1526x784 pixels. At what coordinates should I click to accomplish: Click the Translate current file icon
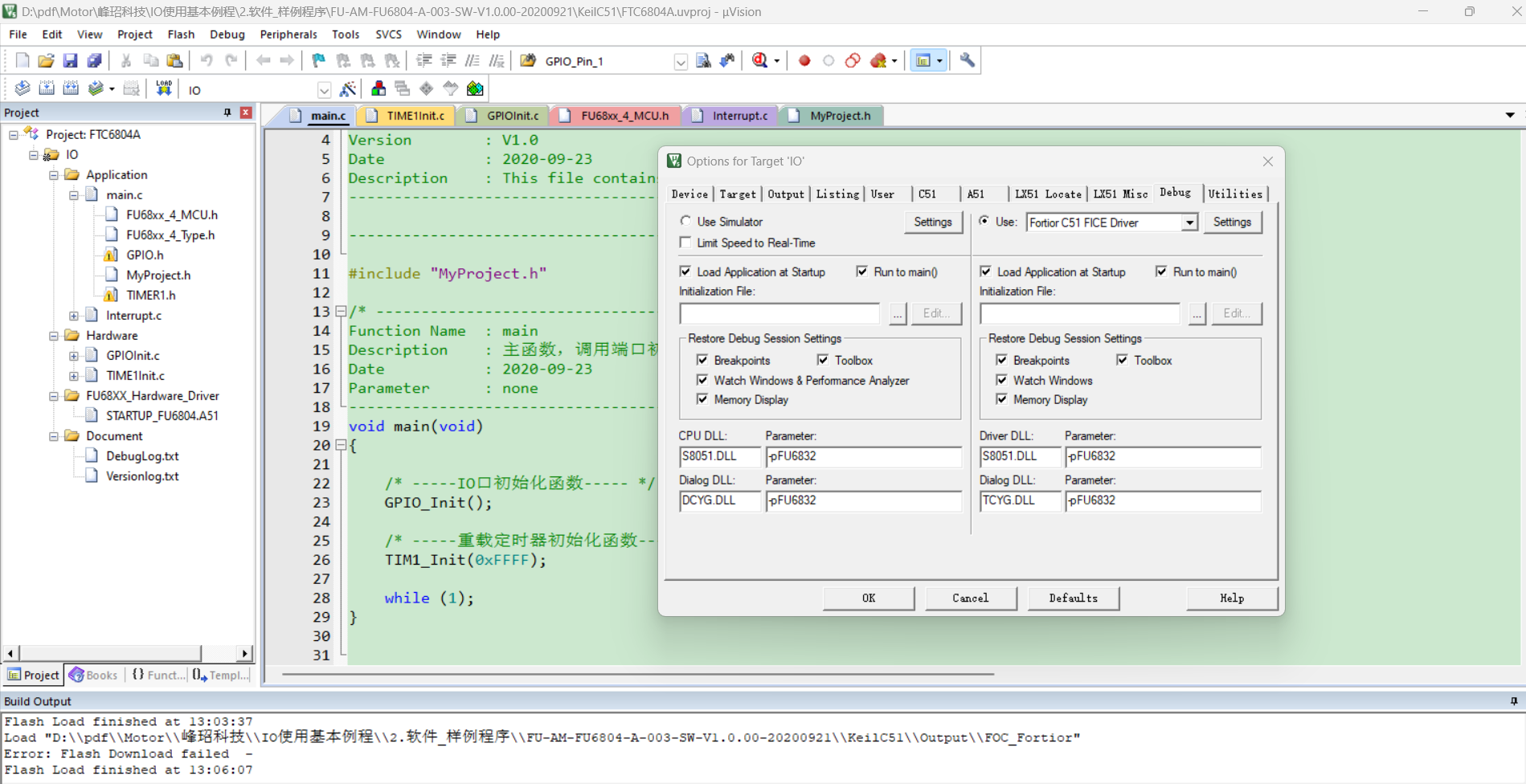[23, 88]
